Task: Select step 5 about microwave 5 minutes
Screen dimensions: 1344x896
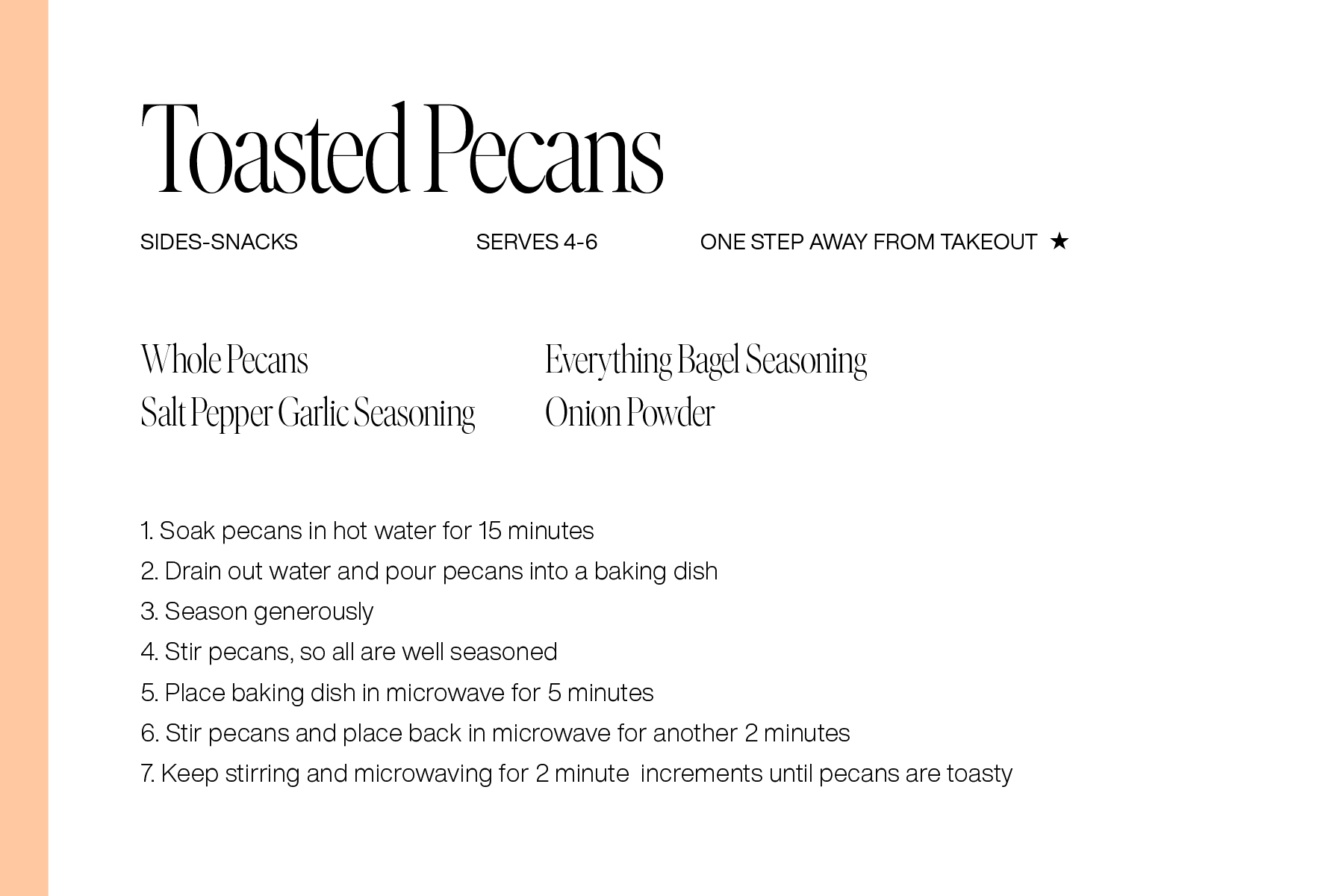Action: coord(397,693)
